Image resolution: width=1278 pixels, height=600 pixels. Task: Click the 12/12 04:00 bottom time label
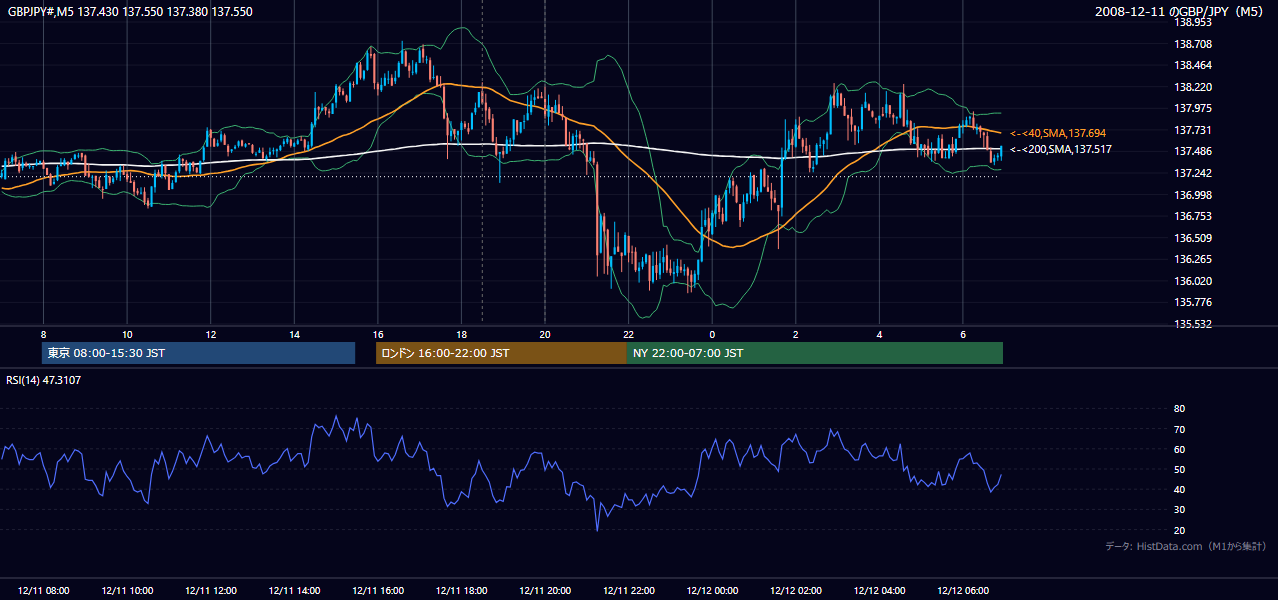coord(879,591)
